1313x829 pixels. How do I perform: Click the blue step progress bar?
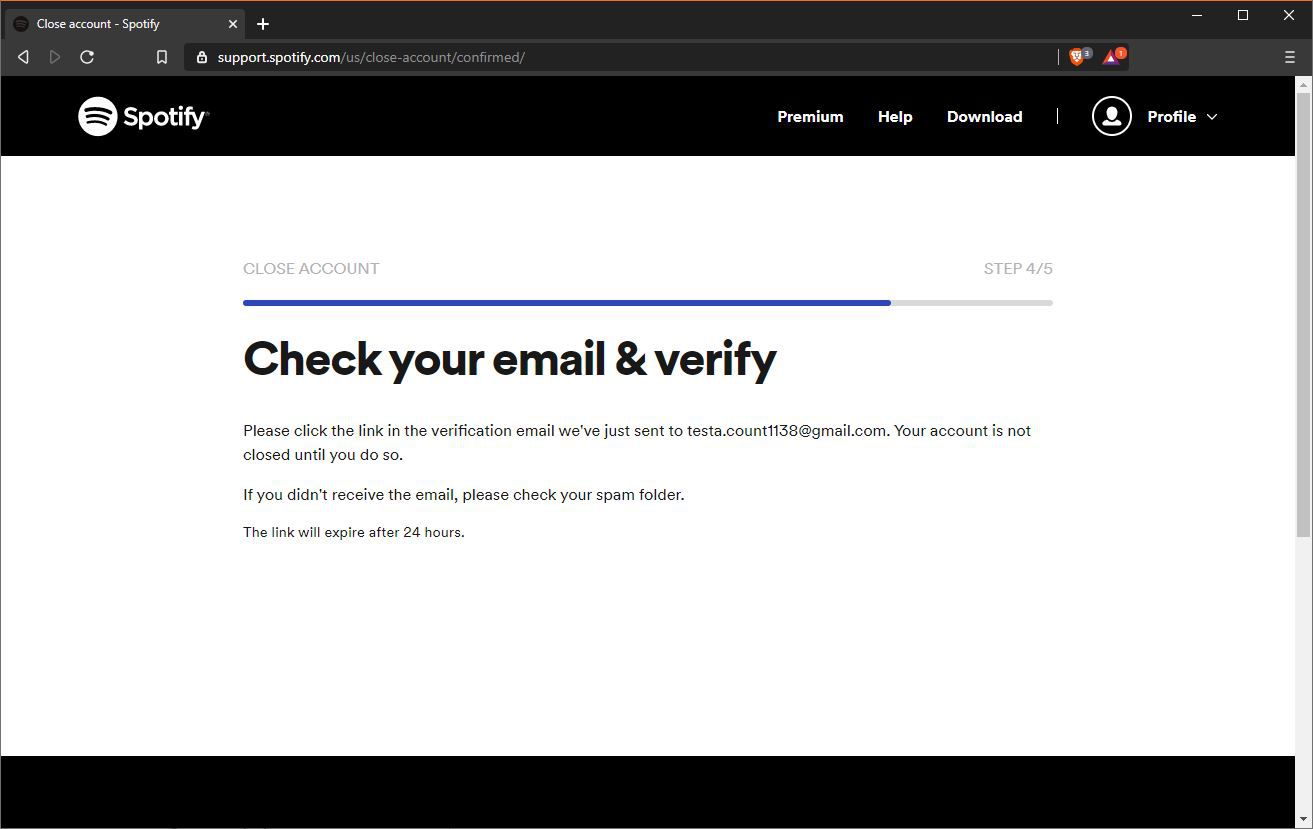[566, 303]
